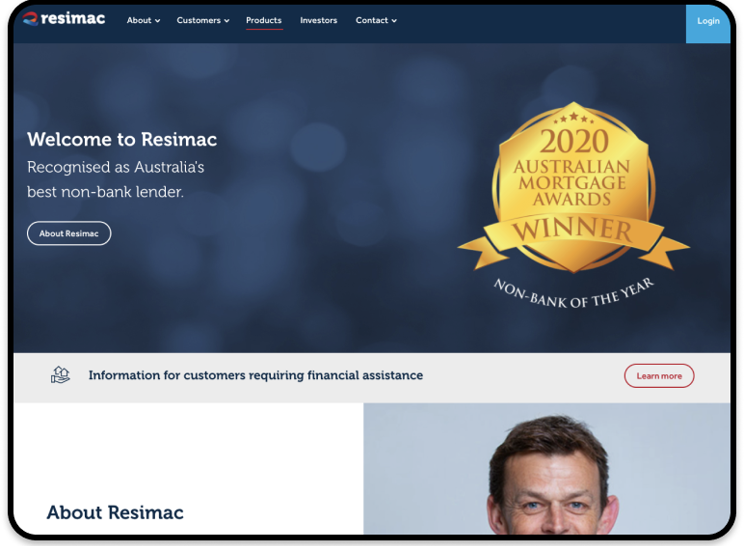744x546 pixels.
Task: Expand the About chevron arrow
Action: [x=158, y=21]
